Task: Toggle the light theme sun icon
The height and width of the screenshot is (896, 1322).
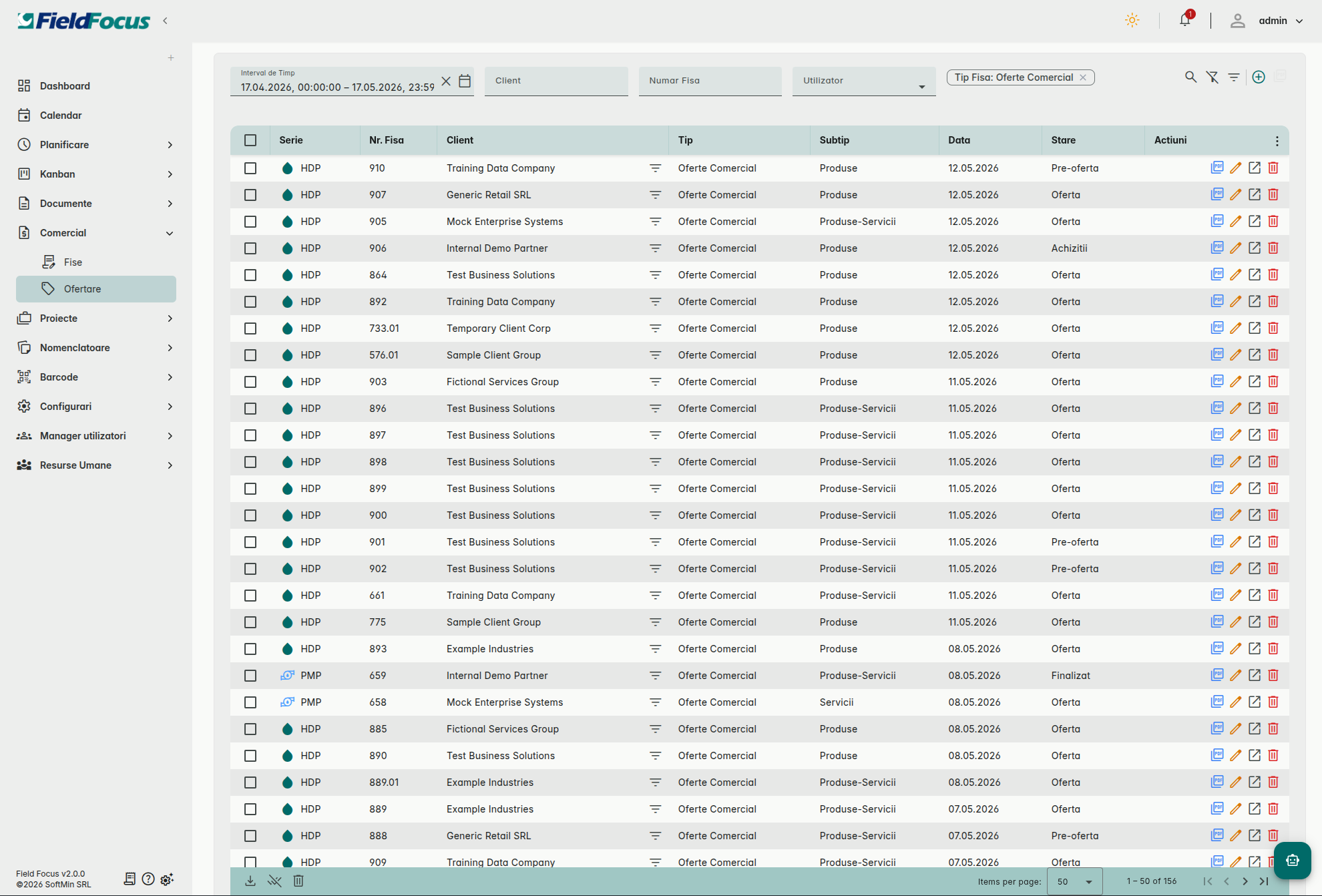Action: tap(1132, 21)
